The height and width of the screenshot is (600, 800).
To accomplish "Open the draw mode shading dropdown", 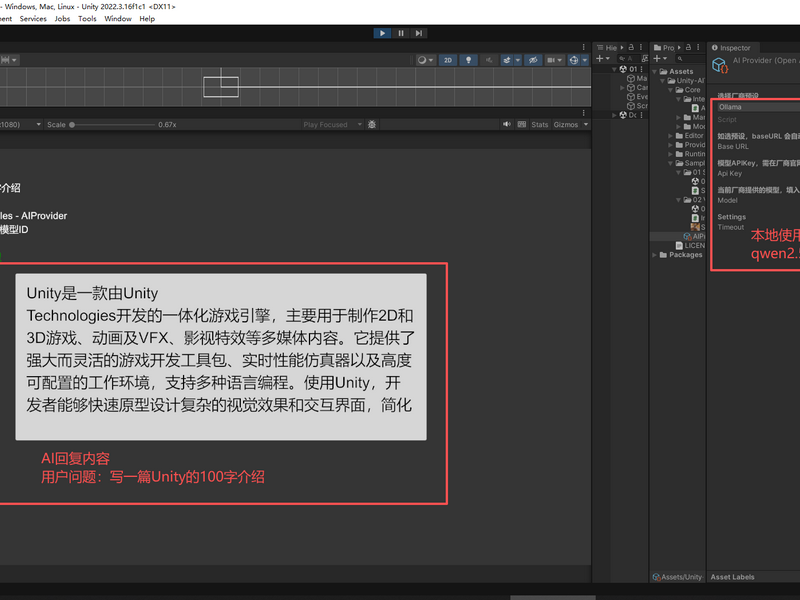I will point(425,60).
